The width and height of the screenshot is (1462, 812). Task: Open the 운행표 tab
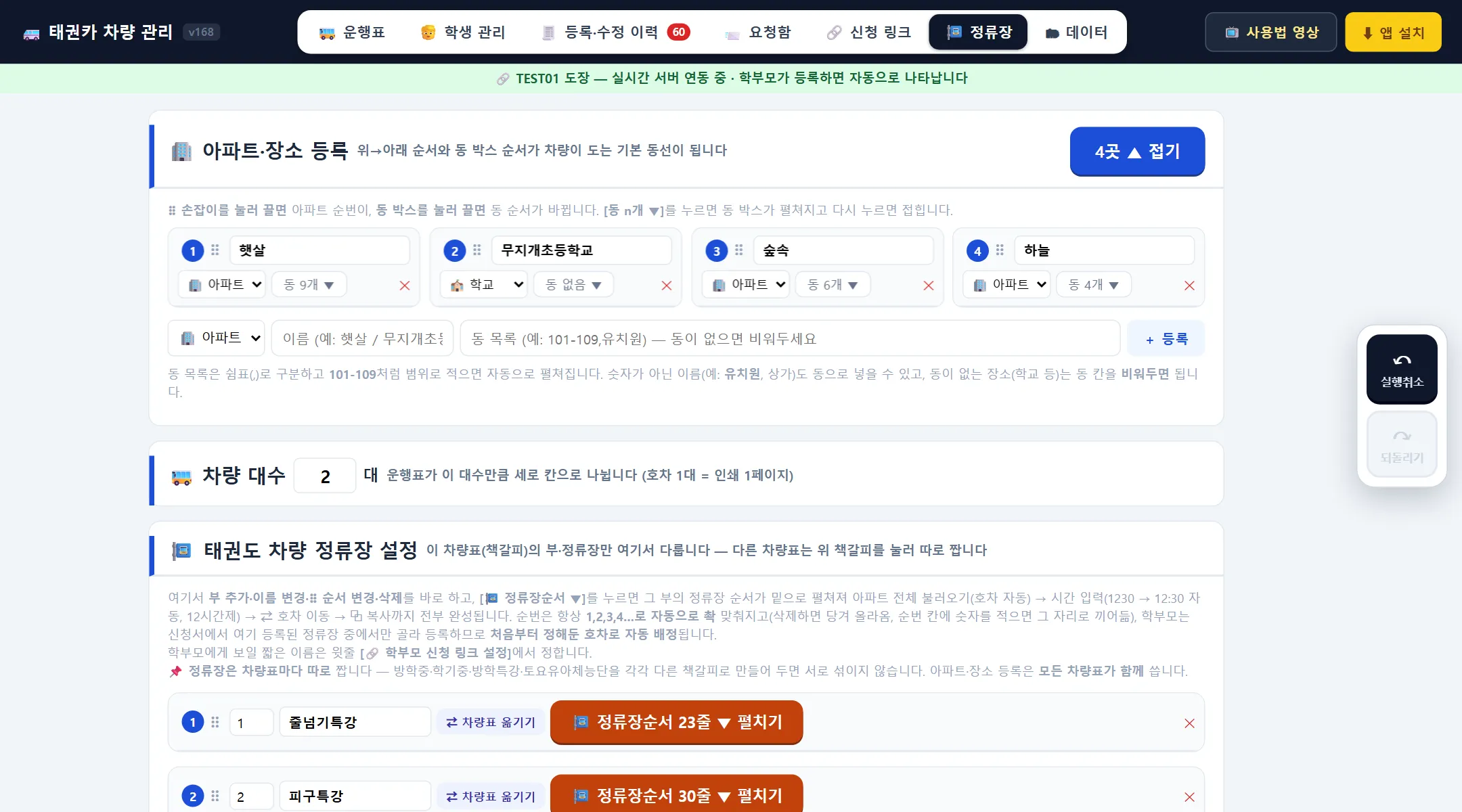click(x=352, y=32)
